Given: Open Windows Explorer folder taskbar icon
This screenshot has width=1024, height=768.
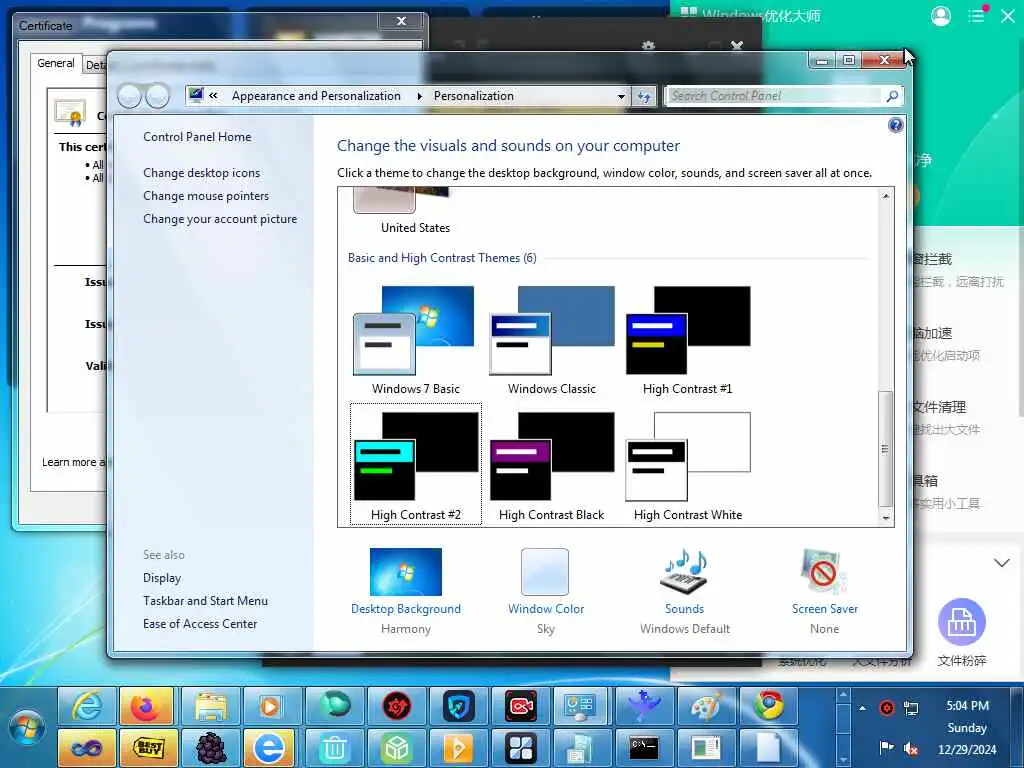Looking at the screenshot, I should coord(210,706).
